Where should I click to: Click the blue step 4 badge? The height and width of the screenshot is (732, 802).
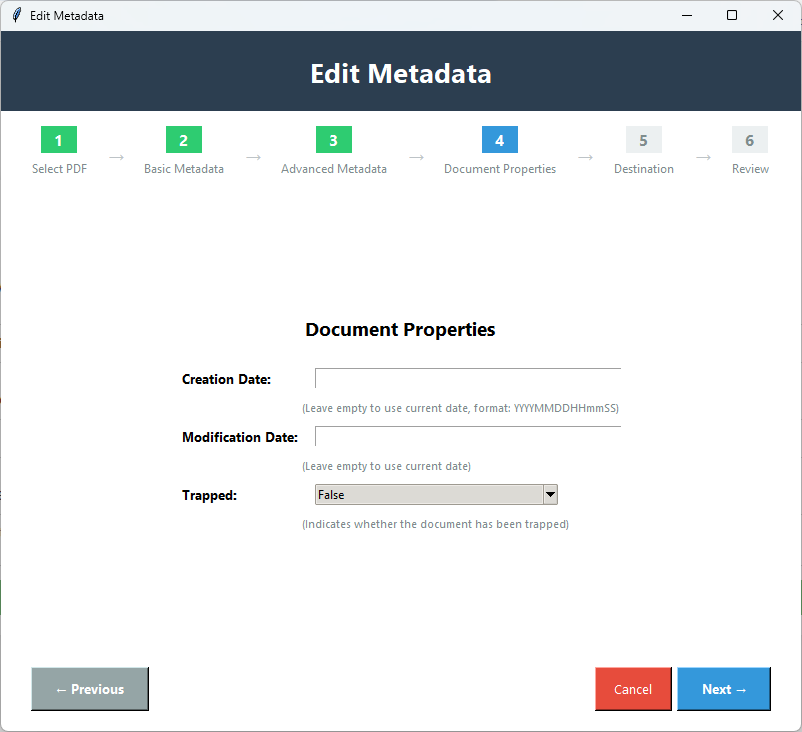tap(499, 140)
